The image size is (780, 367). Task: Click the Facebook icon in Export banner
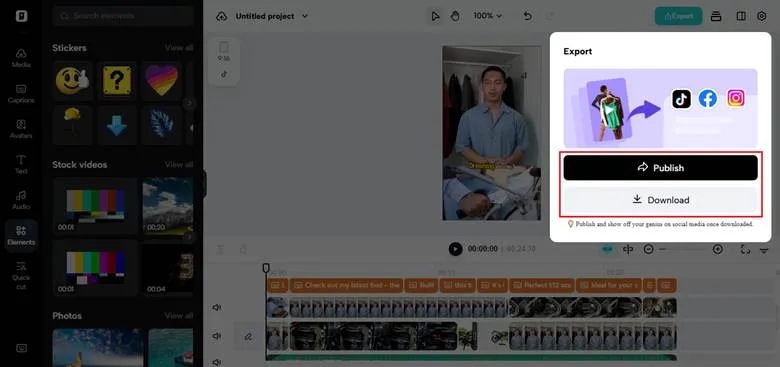(707, 98)
